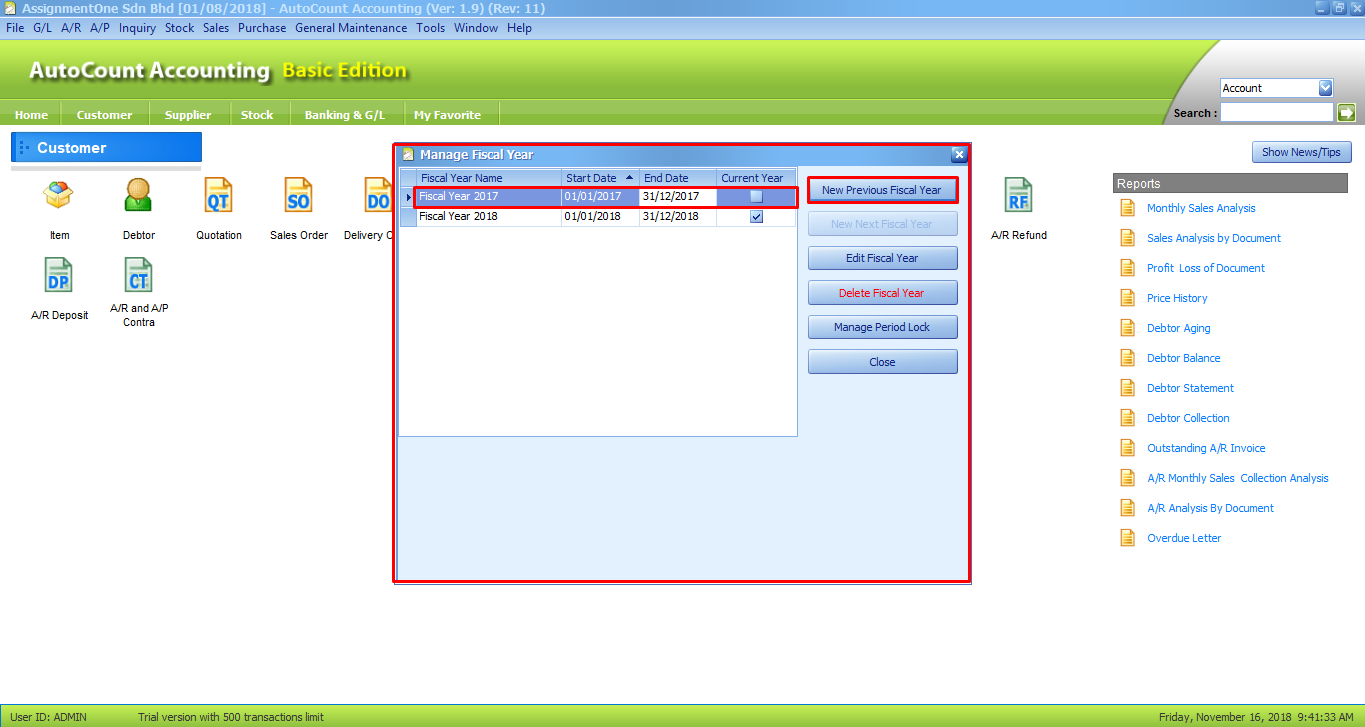Viewport: 1365px width, 727px height.
Task: Click Manage Period Lock button
Action: (882, 327)
